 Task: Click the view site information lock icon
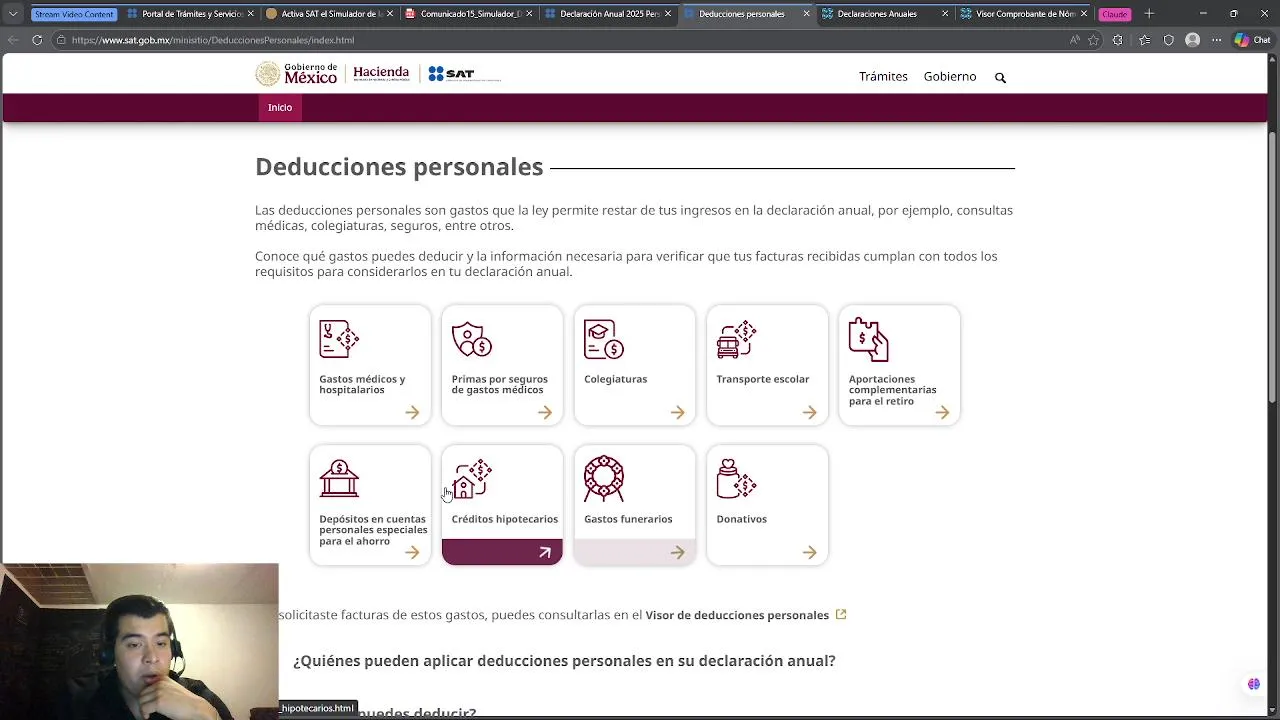(61, 40)
